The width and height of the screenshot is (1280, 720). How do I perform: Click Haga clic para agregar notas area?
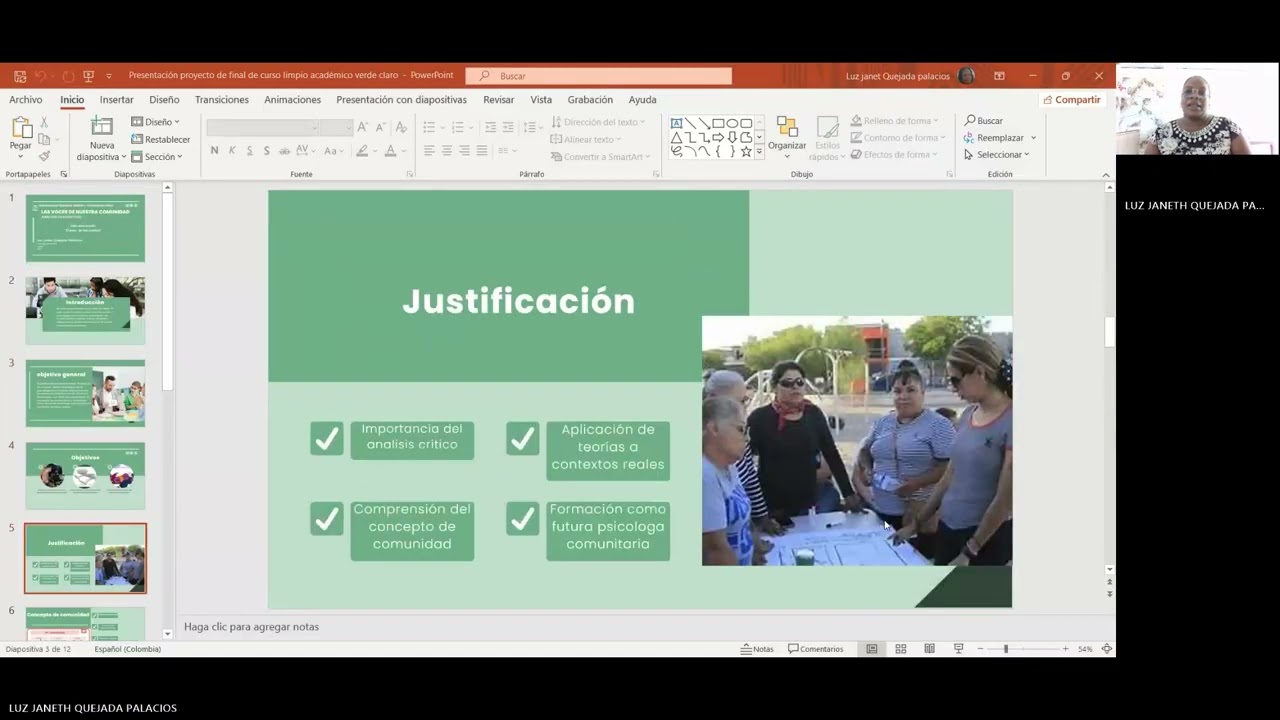(x=251, y=627)
